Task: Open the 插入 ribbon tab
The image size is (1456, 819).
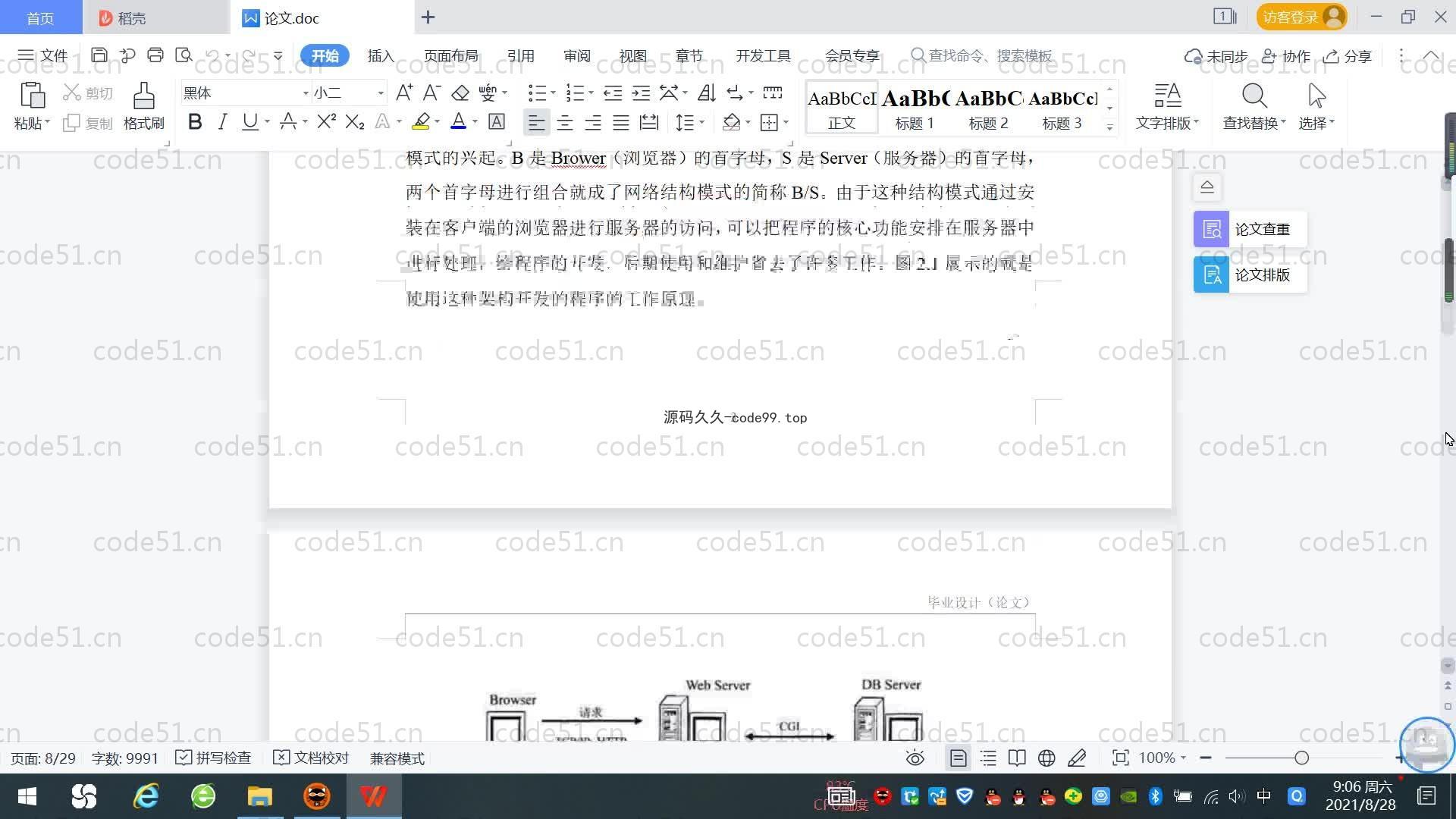Action: [x=381, y=56]
